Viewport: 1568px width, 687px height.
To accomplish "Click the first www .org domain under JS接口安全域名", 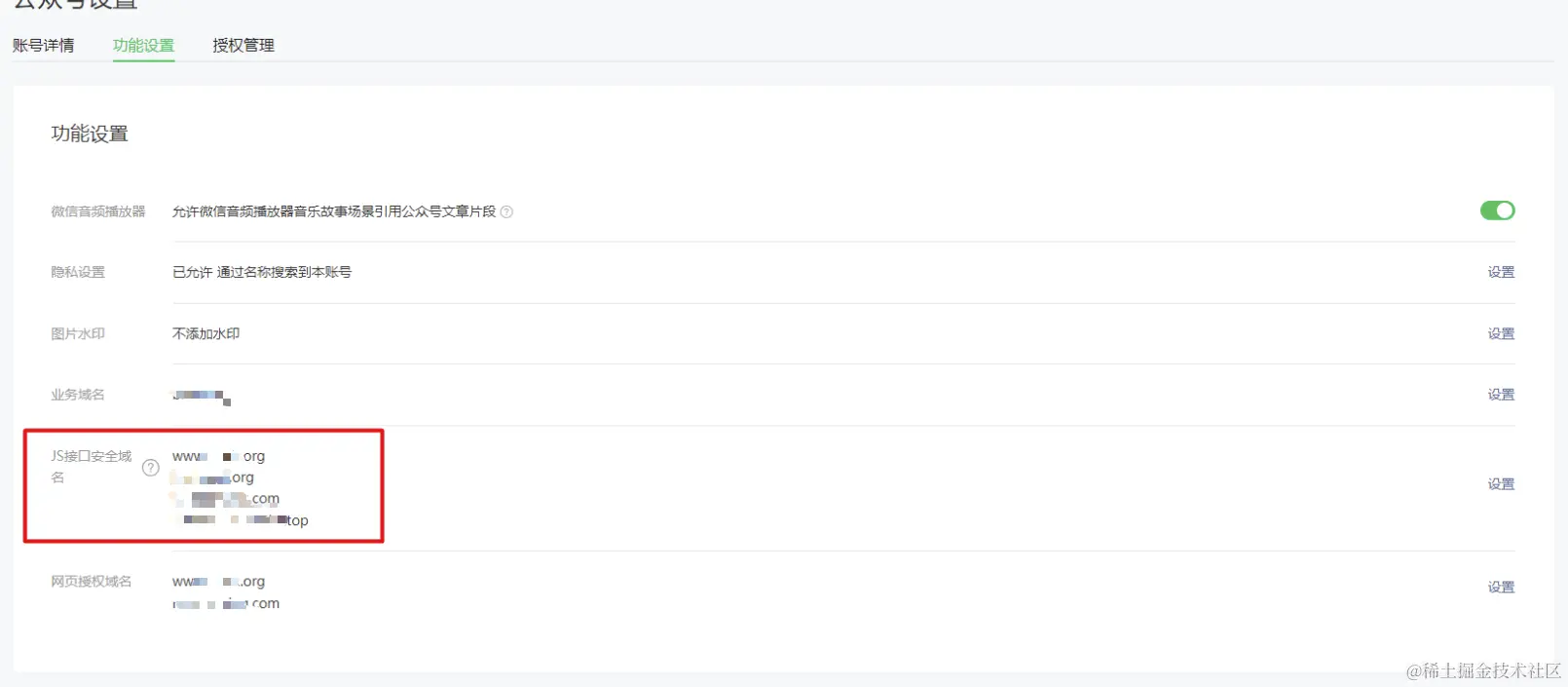I will coord(218,456).
